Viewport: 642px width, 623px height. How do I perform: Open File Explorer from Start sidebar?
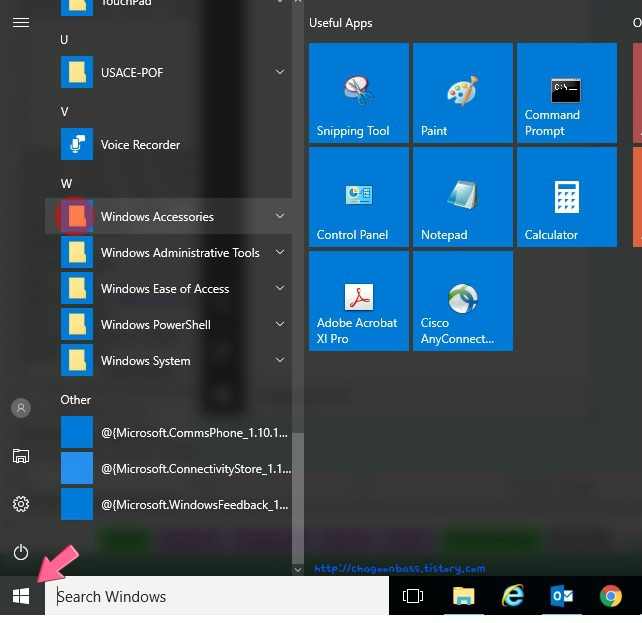pos(21,456)
